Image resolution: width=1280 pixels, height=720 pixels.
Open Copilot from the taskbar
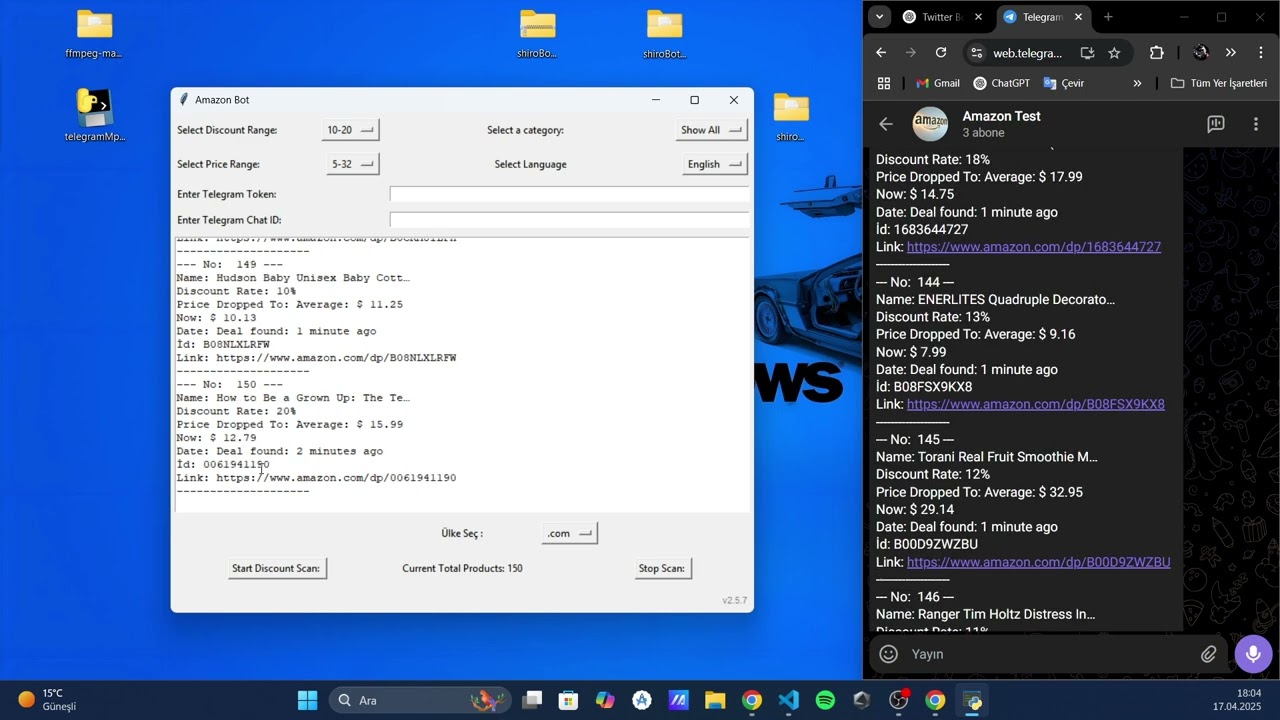point(605,700)
